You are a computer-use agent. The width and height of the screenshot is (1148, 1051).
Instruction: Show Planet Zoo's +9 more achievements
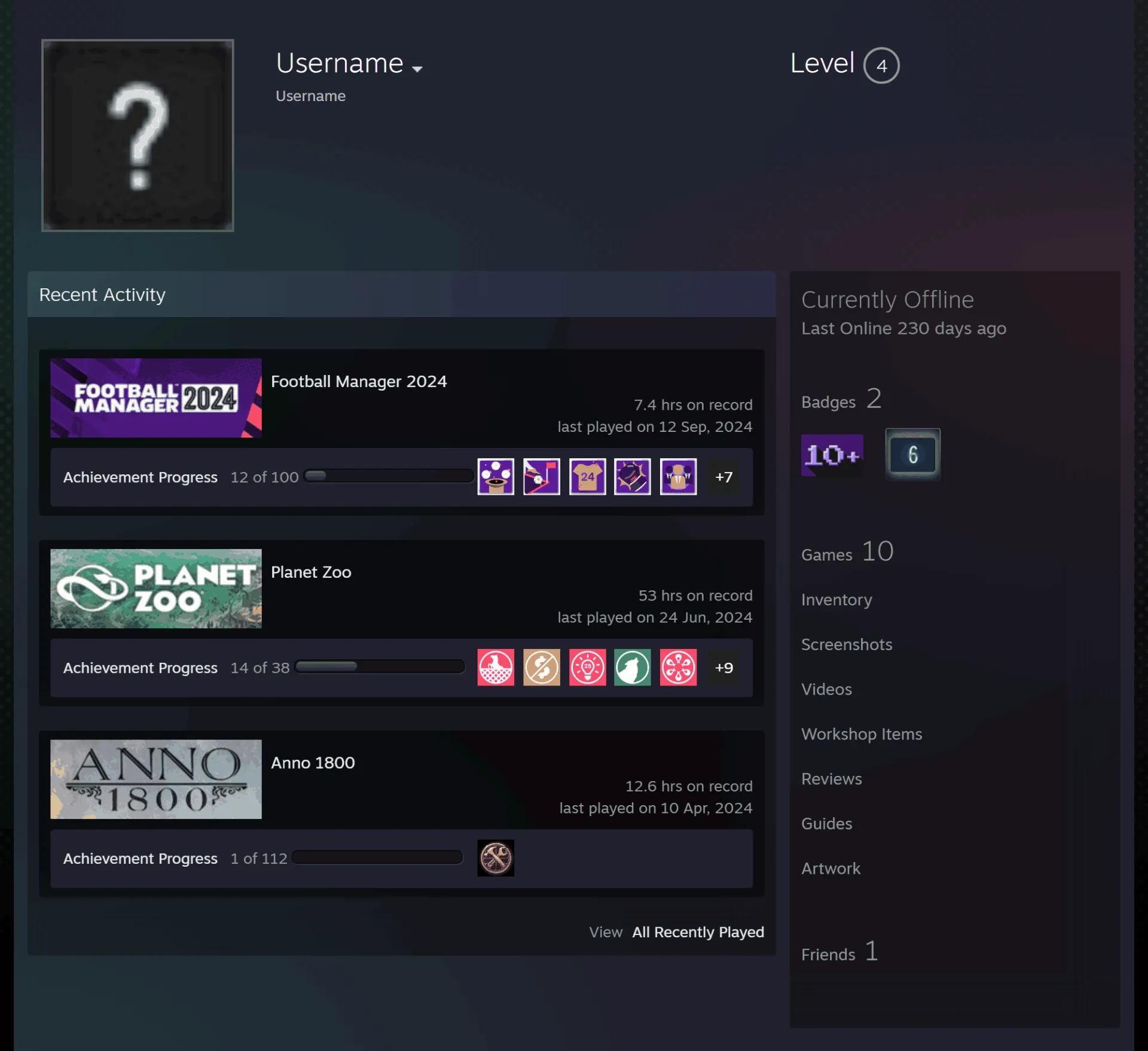coord(723,668)
